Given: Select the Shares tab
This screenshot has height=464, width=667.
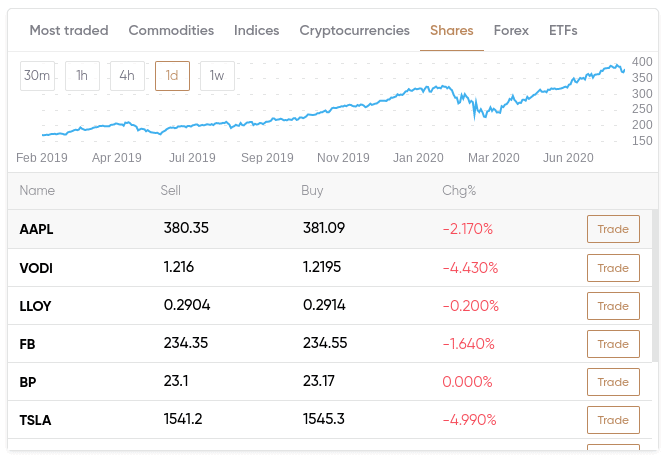Looking at the screenshot, I should click(452, 31).
